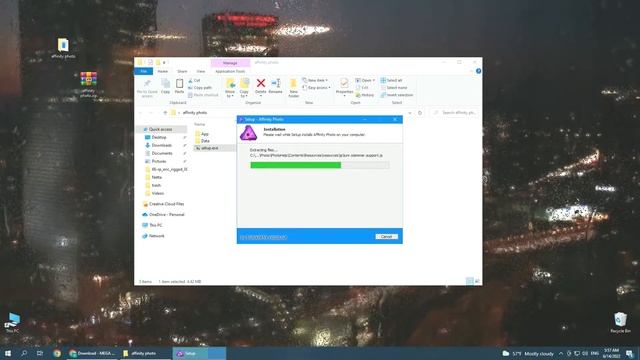Viewport: 640px width, 360px height.
Task: Switch to the details view in the status bar
Action: 470,281
